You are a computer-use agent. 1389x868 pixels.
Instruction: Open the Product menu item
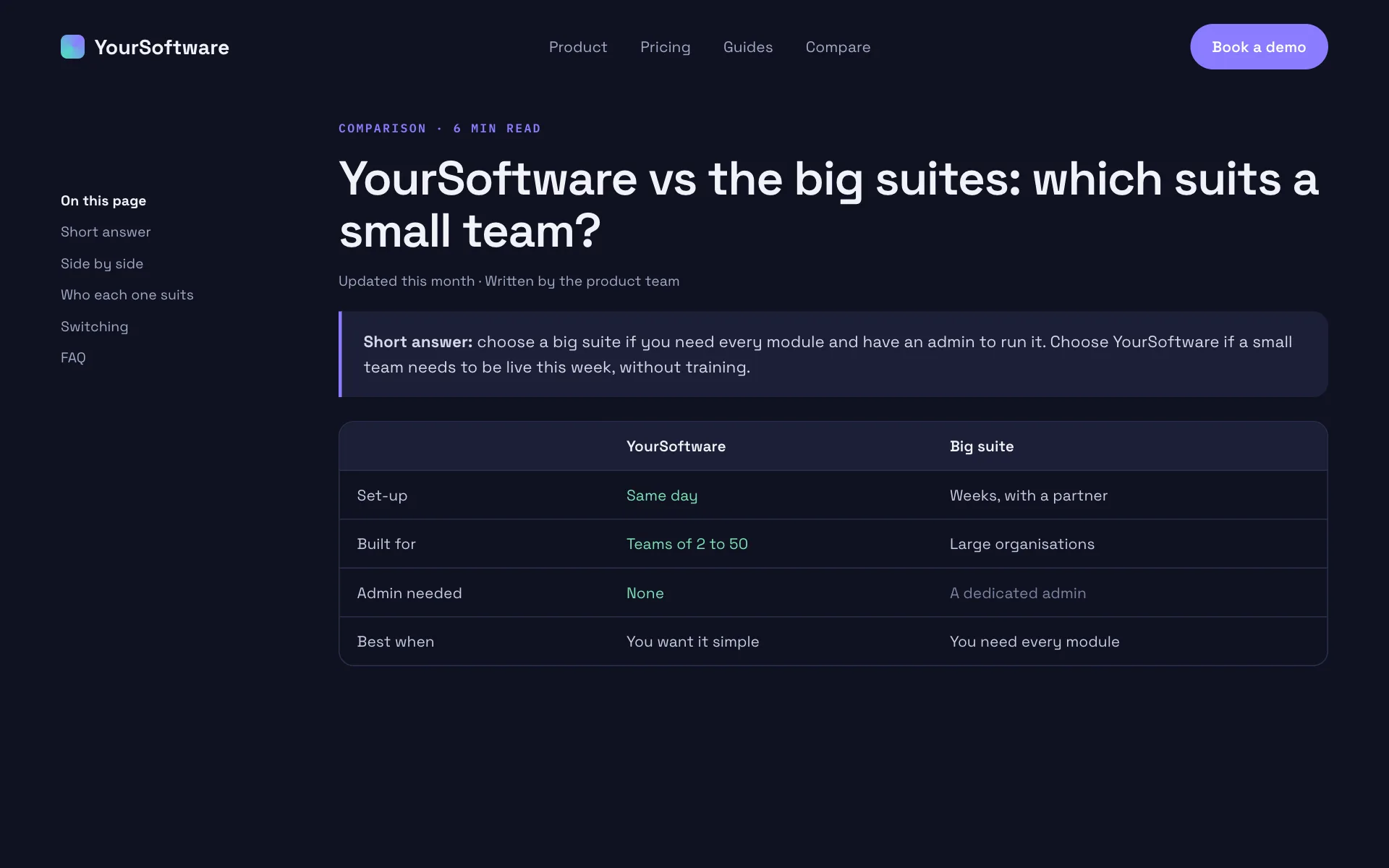[578, 47]
